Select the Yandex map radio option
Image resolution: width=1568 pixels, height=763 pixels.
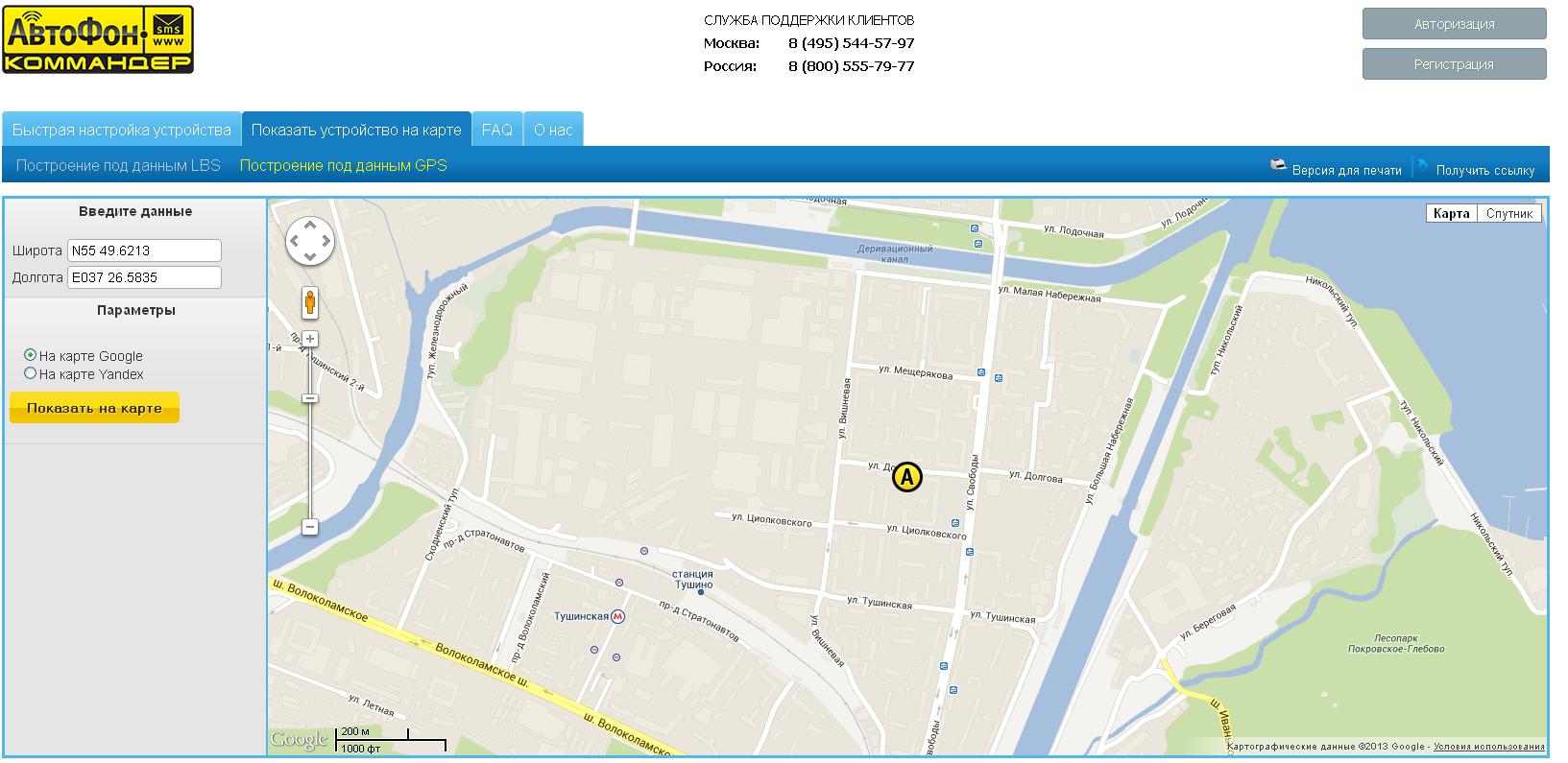point(30,373)
